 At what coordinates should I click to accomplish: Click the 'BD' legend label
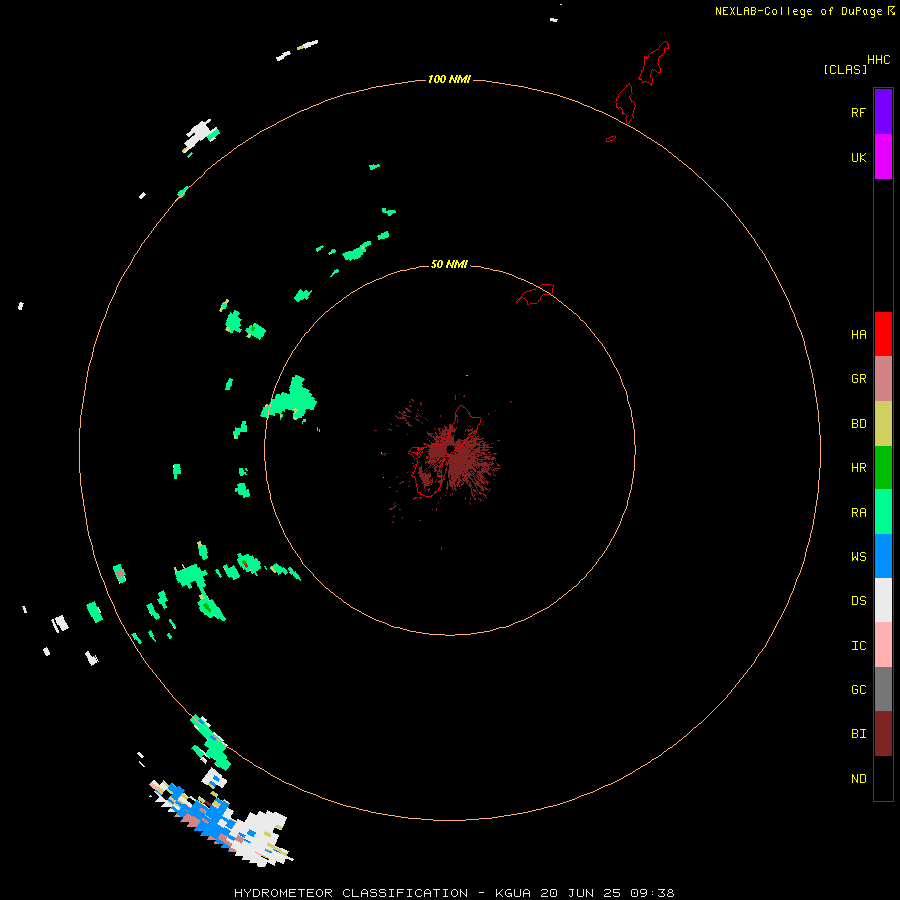click(858, 424)
